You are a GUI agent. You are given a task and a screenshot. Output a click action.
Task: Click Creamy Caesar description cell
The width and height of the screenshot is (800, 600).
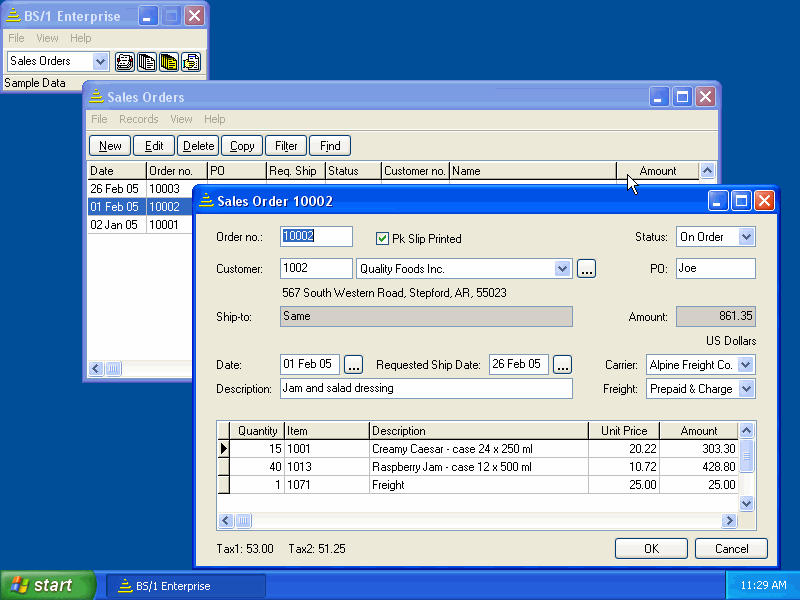click(479, 449)
